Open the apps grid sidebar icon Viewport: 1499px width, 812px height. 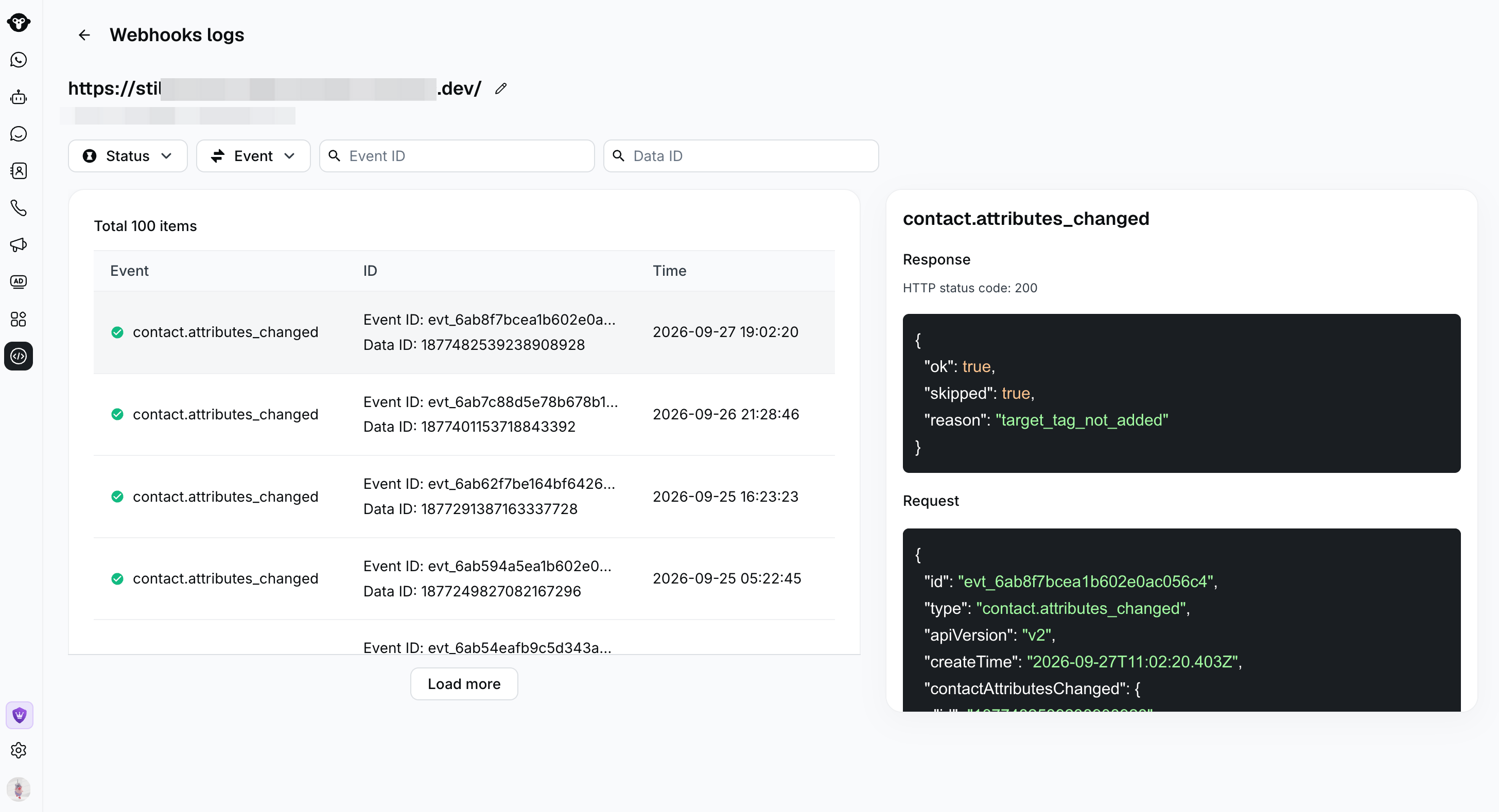click(x=19, y=319)
